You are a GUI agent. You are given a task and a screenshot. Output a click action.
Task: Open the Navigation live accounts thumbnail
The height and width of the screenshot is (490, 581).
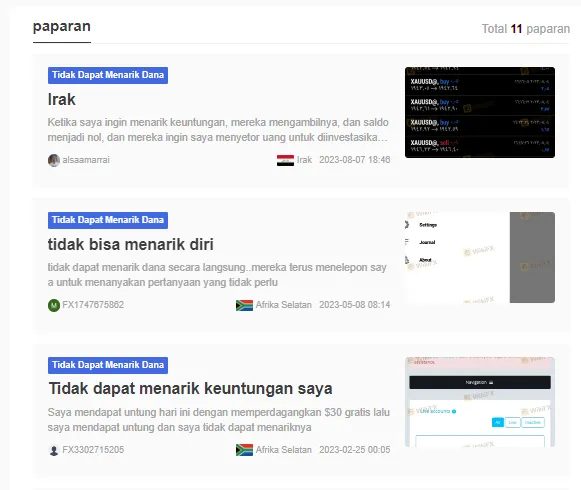480,402
